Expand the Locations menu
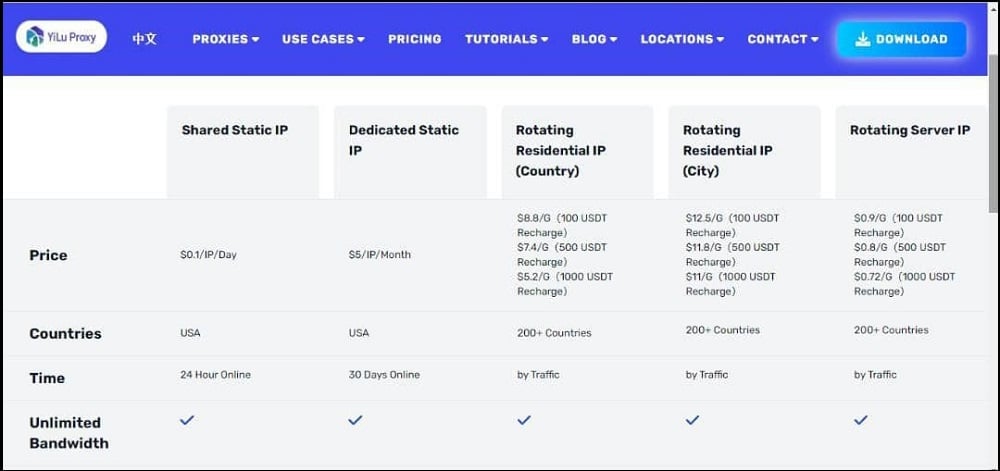Screen dimensions: 1000x471 [x=682, y=39]
